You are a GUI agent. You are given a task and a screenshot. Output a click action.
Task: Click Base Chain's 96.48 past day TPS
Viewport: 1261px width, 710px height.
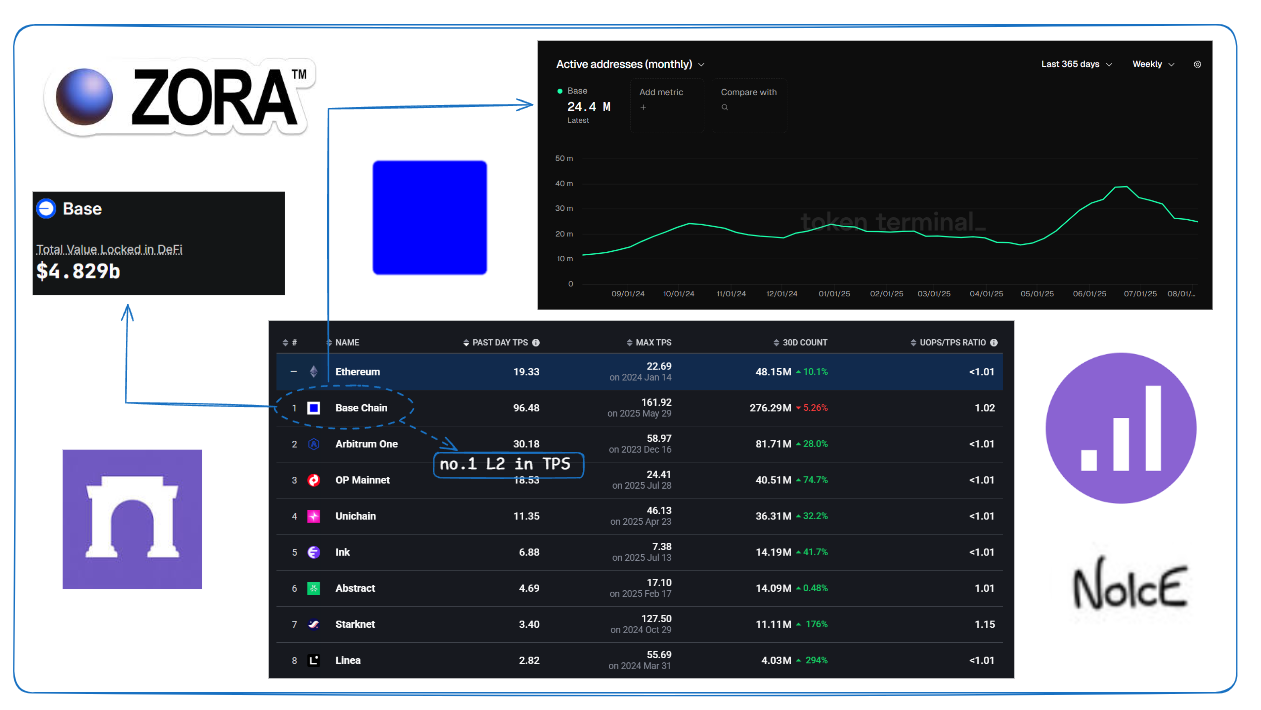coord(526,407)
